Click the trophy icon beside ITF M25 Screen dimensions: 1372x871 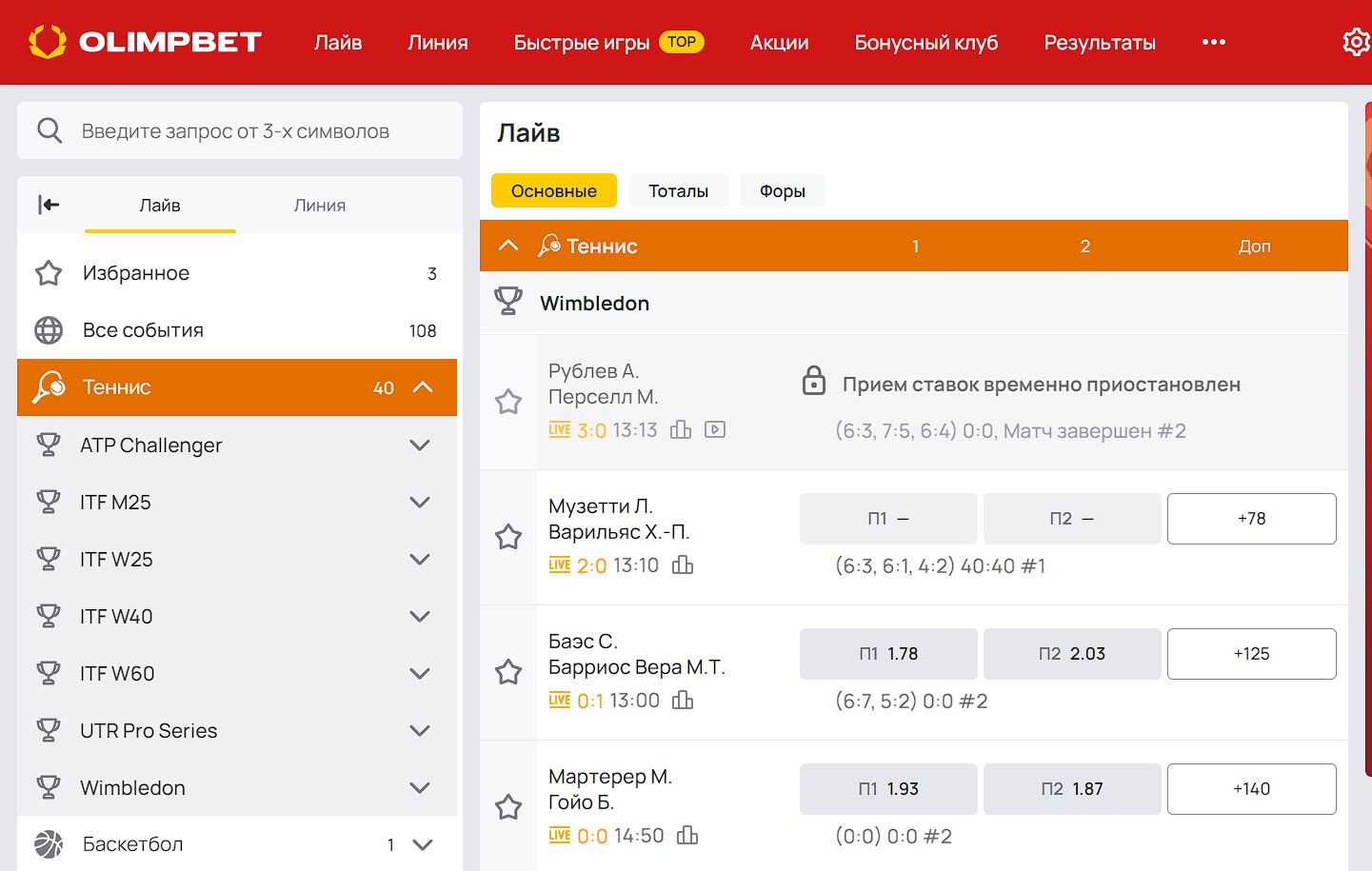click(48, 502)
